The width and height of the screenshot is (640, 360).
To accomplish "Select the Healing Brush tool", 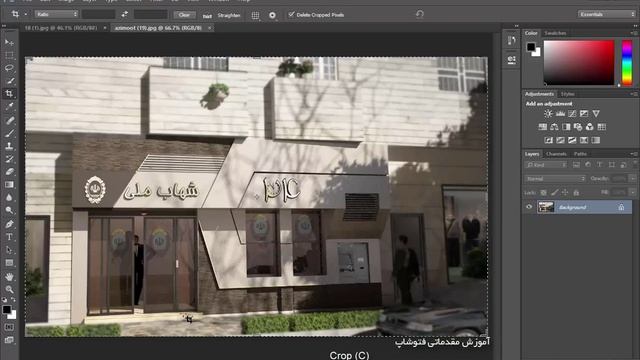I will tap(9, 120).
